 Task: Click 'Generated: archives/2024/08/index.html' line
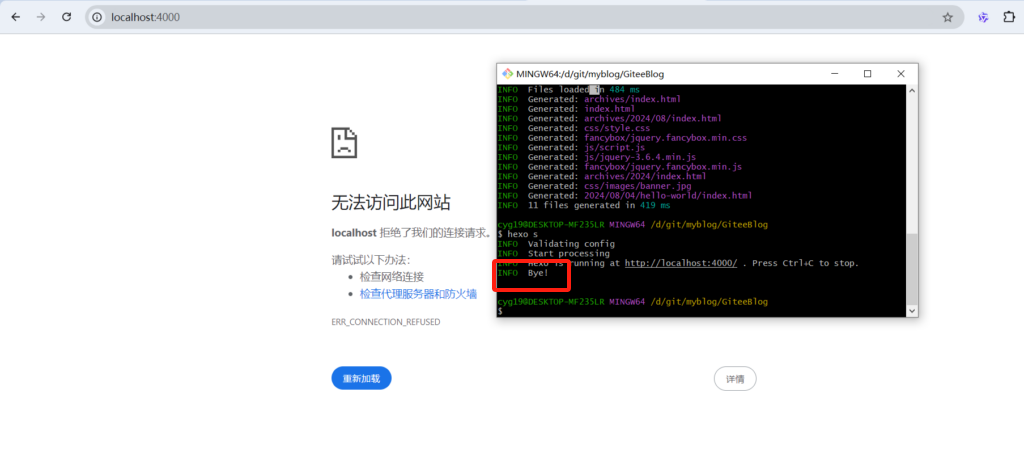[x=610, y=118]
